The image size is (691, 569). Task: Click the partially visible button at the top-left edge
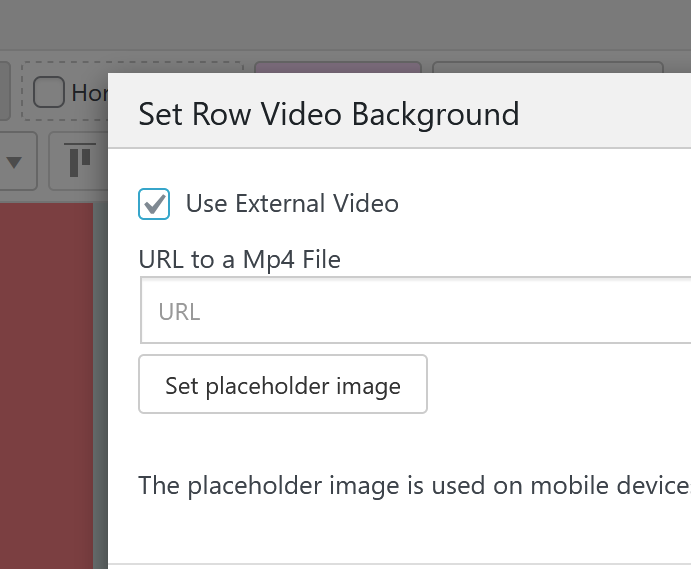tap(4, 92)
